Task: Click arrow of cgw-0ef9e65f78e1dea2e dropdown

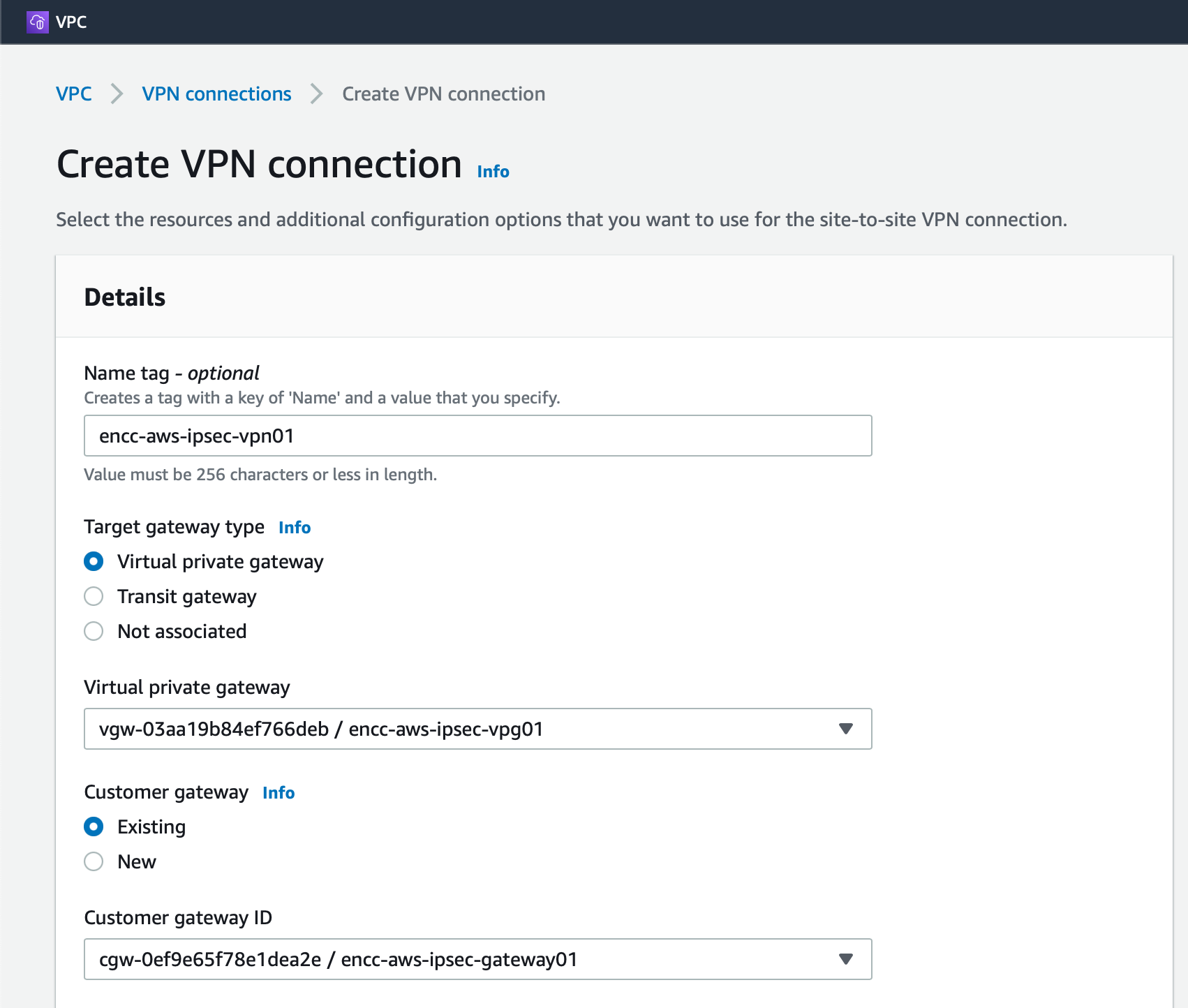Action: [846, 959]
